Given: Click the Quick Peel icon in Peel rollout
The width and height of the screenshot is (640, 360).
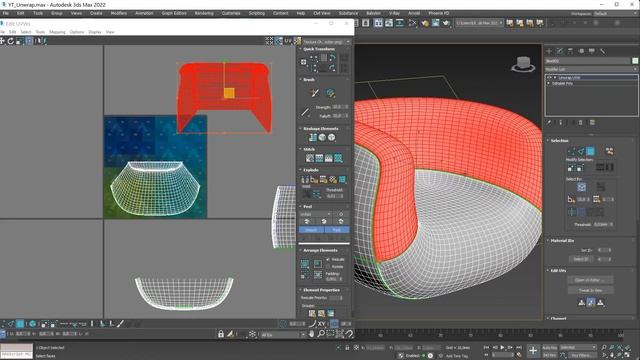Looking at the screenshot, I should tap(307, 221).
